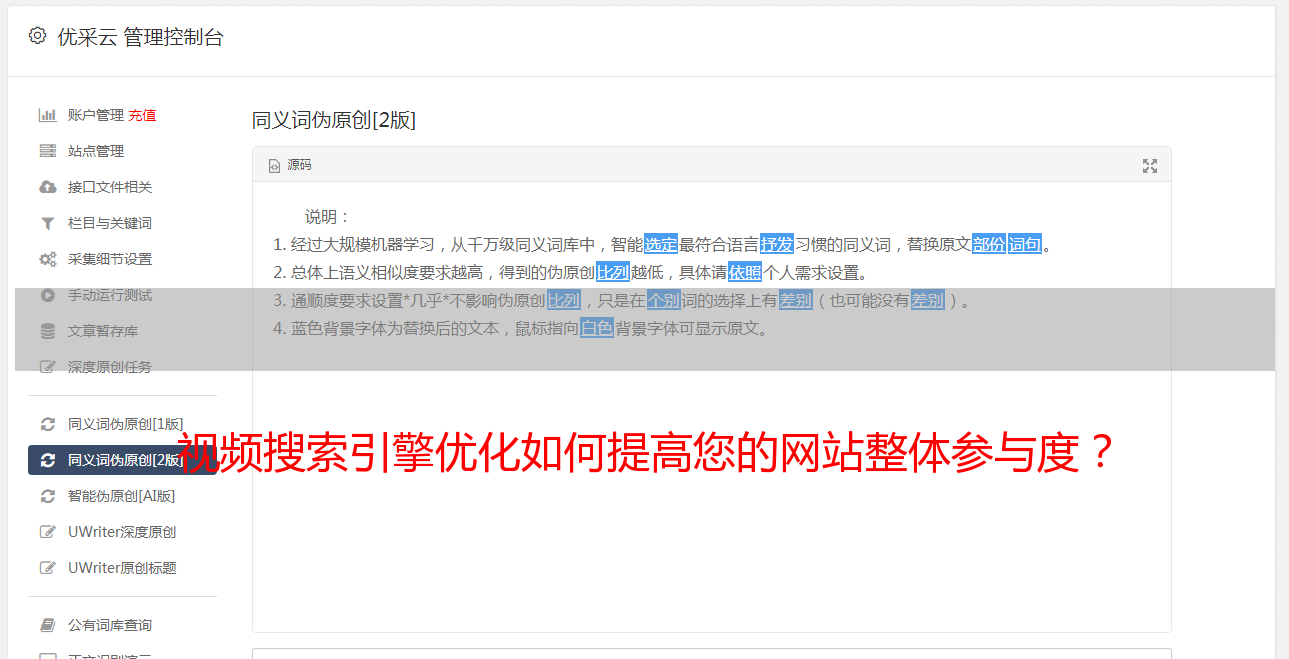This screenshot has width=1289, height=659.
Task: Click the 站点管理 server icon
Action: (47, 151)
